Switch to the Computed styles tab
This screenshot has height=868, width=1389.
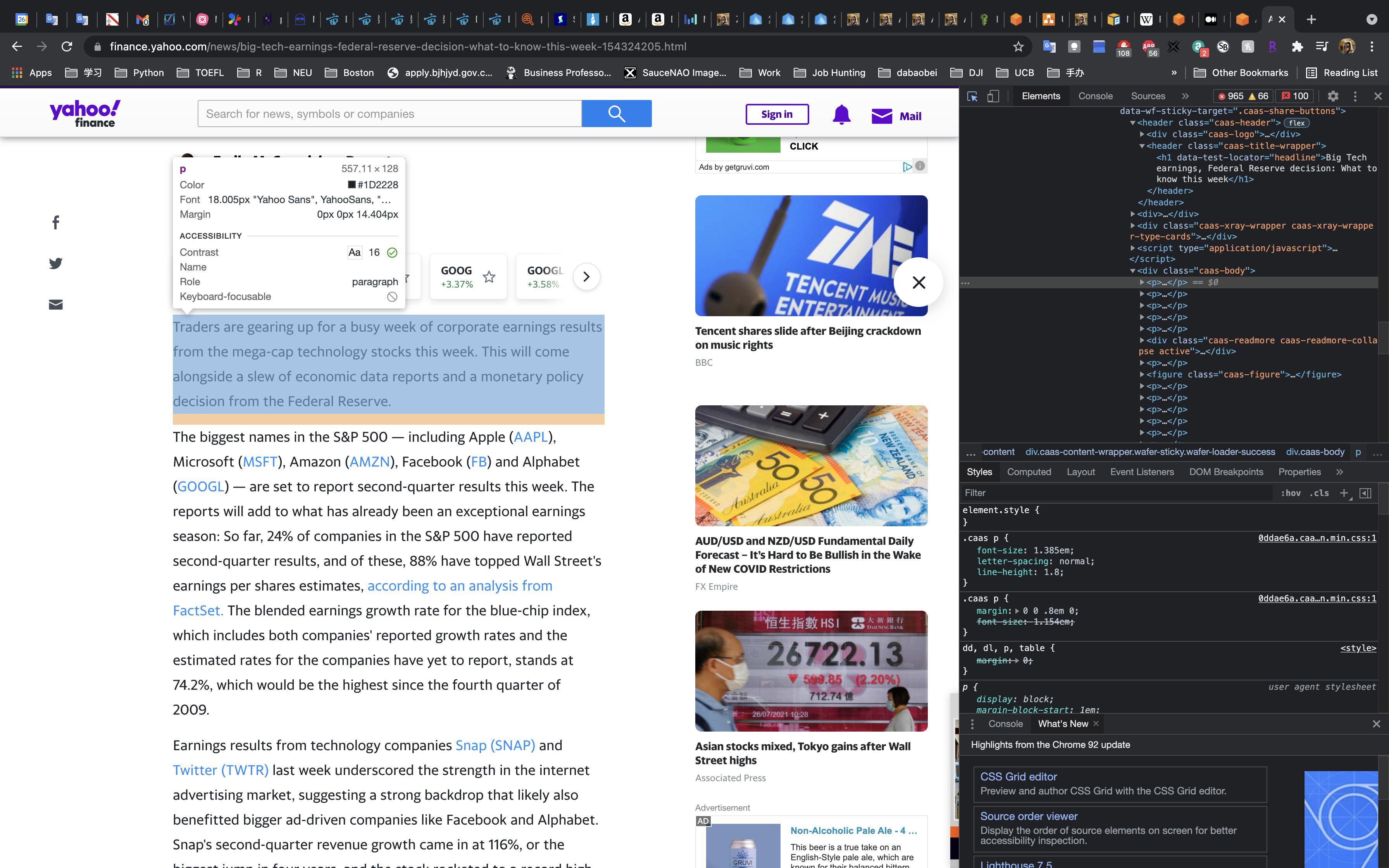tap(1029, 472)
